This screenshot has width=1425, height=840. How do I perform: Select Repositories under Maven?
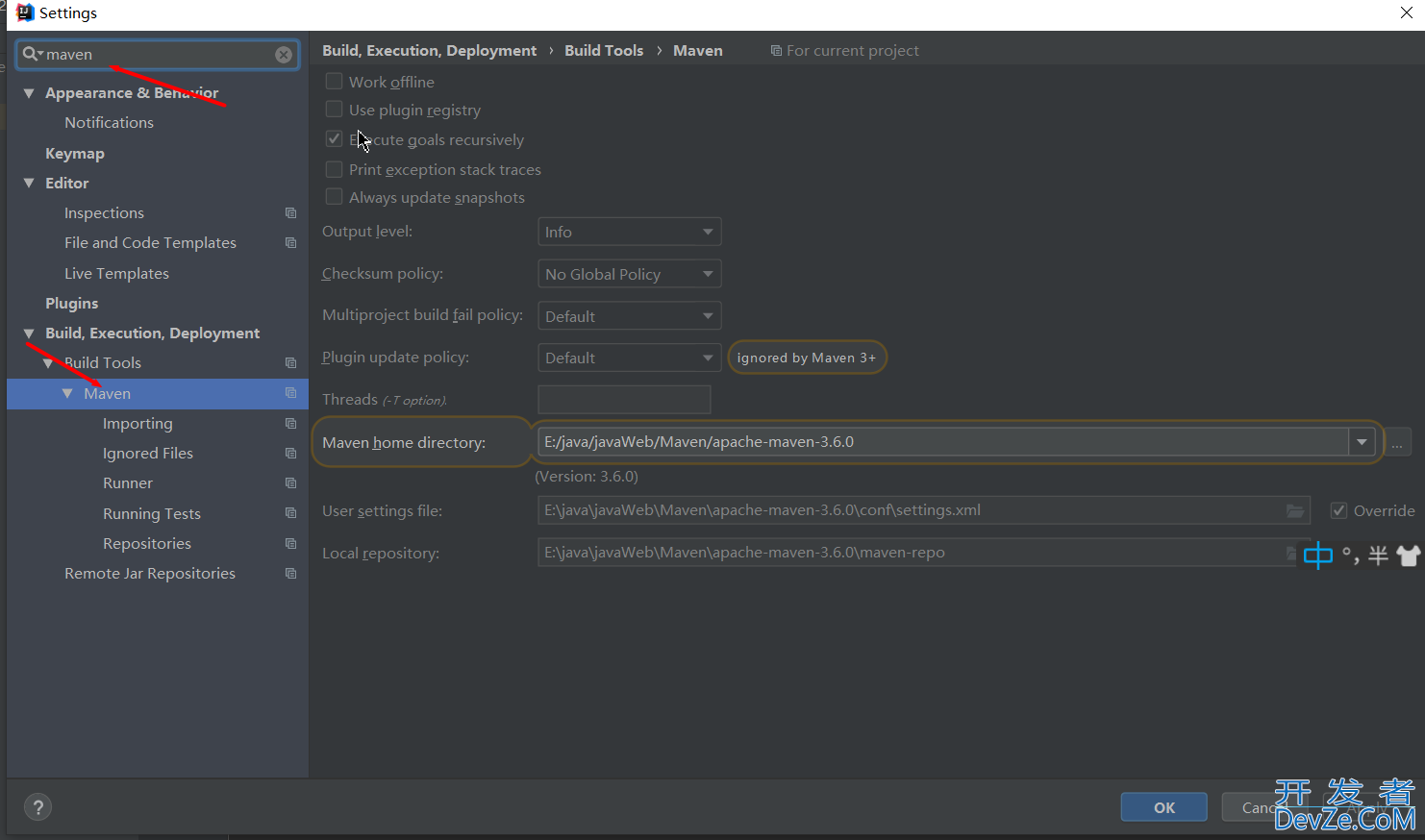coord(147,544)
